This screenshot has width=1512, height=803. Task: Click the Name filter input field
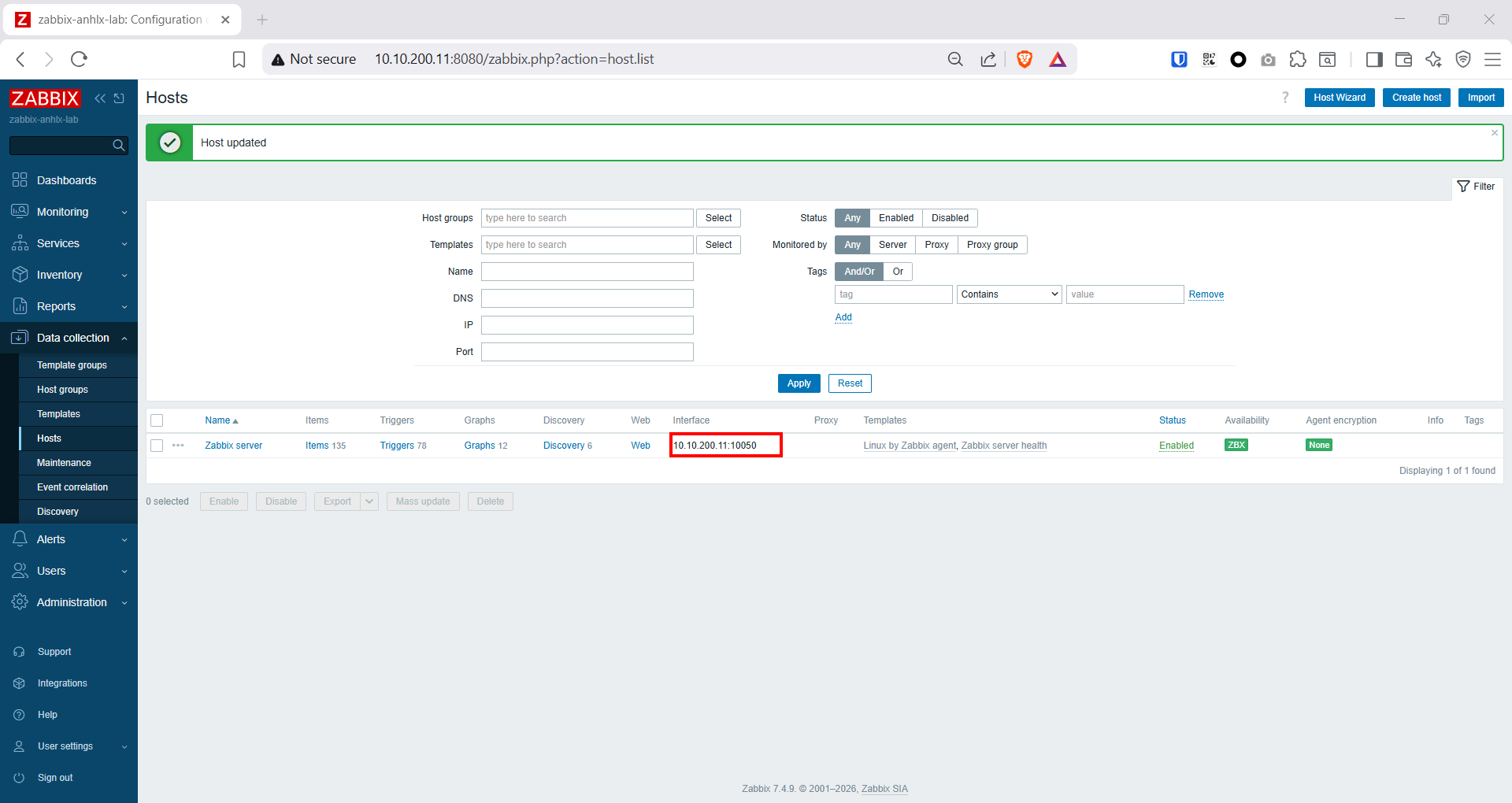[x=587, y=272]
